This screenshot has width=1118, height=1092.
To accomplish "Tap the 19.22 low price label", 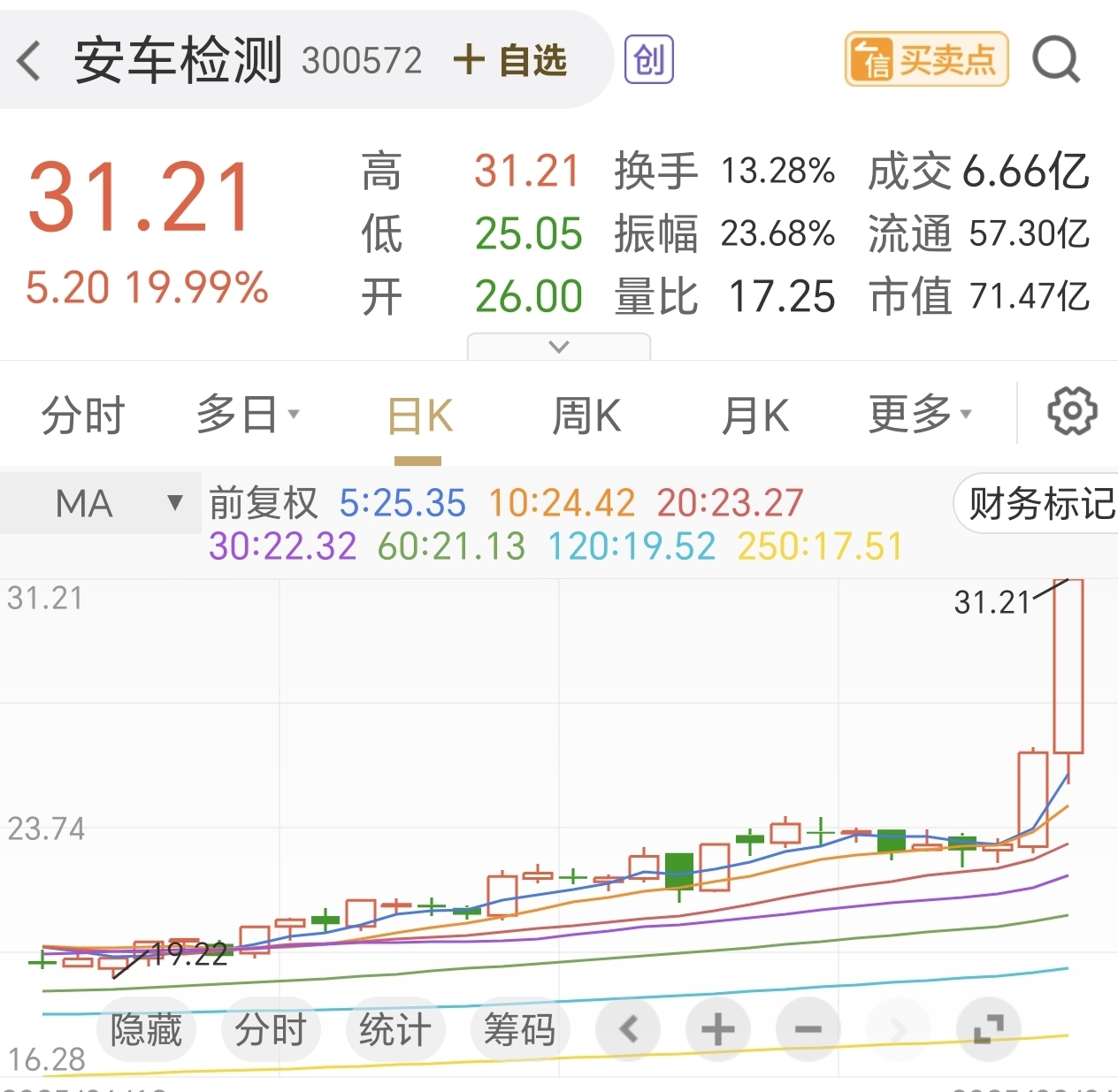I will pyautogui.click(x=189, y=954).
